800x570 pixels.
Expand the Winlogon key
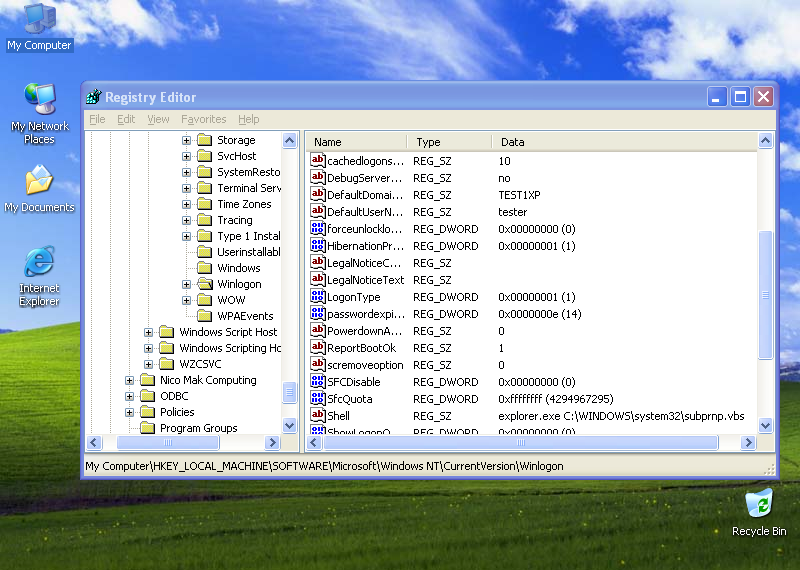tap(186, 284)
